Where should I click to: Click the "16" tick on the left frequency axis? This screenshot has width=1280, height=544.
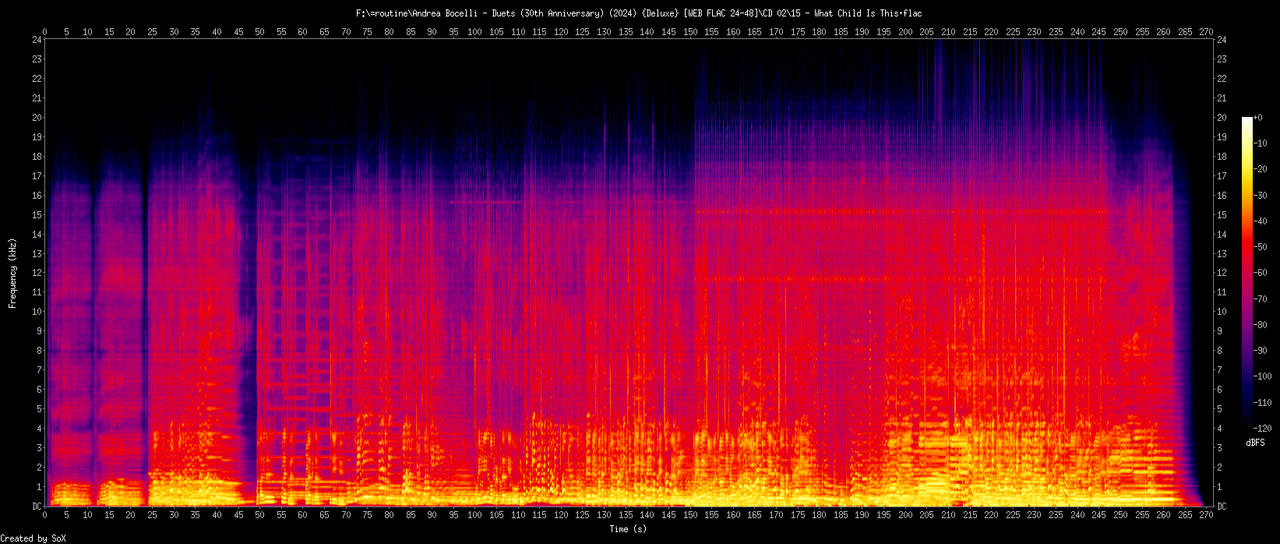(36, 195)
